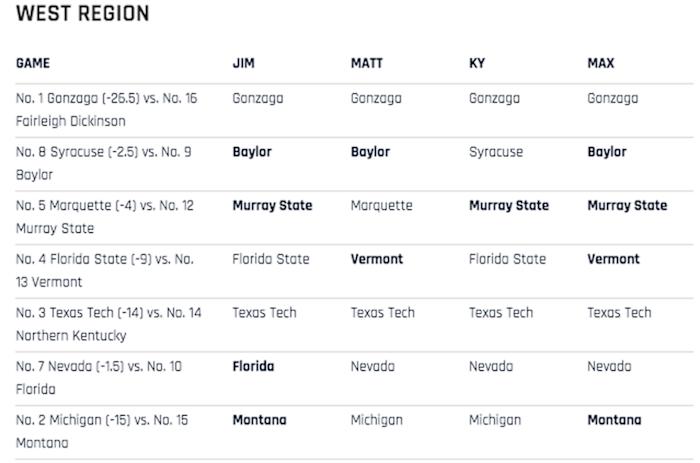Click the Michigan vs. Montana game
The height and width of the screenshot is (463, 700).
[101, 430]
